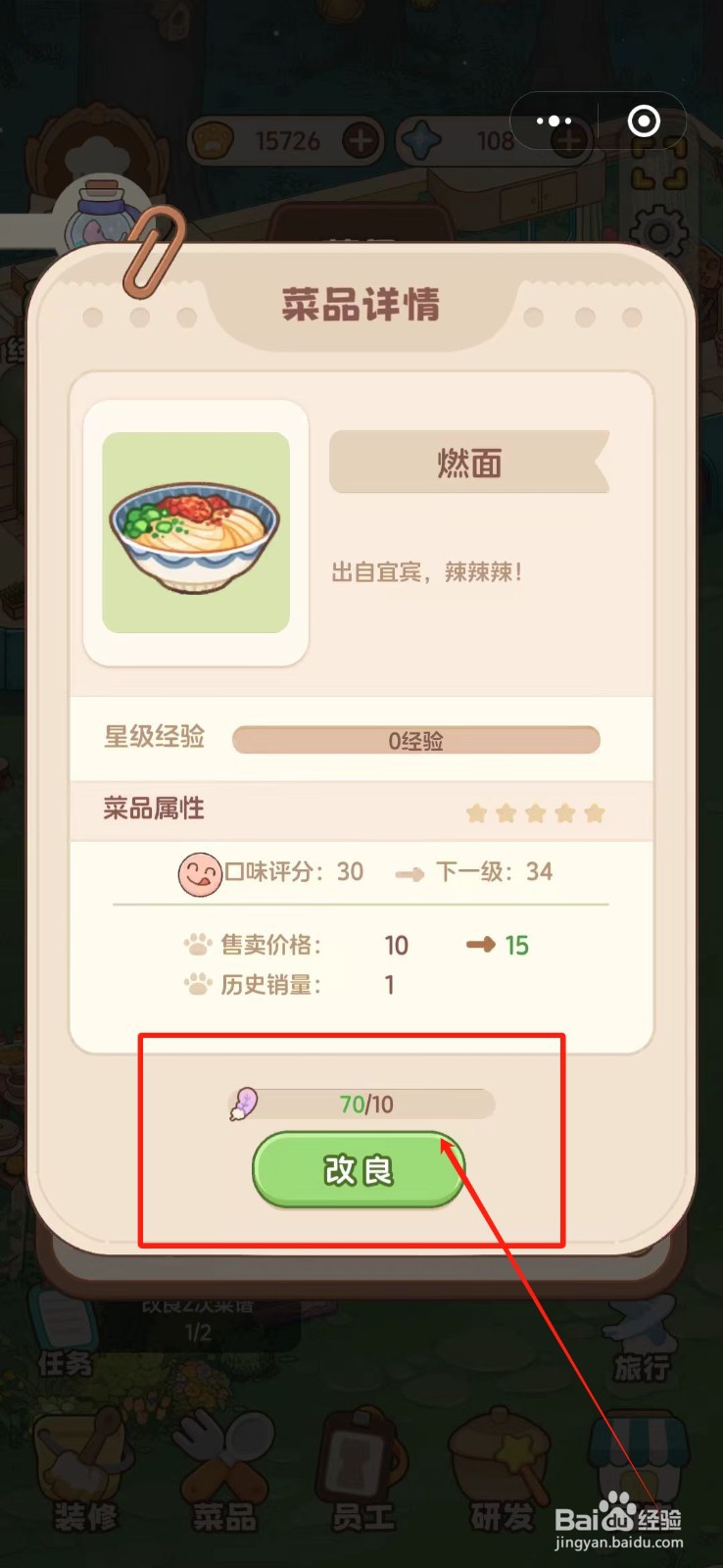Image resolution: width=723 pixels, height=1568 pixels.
Task: Tap the 燃面 dish name banner
Action: pos(469,462)
